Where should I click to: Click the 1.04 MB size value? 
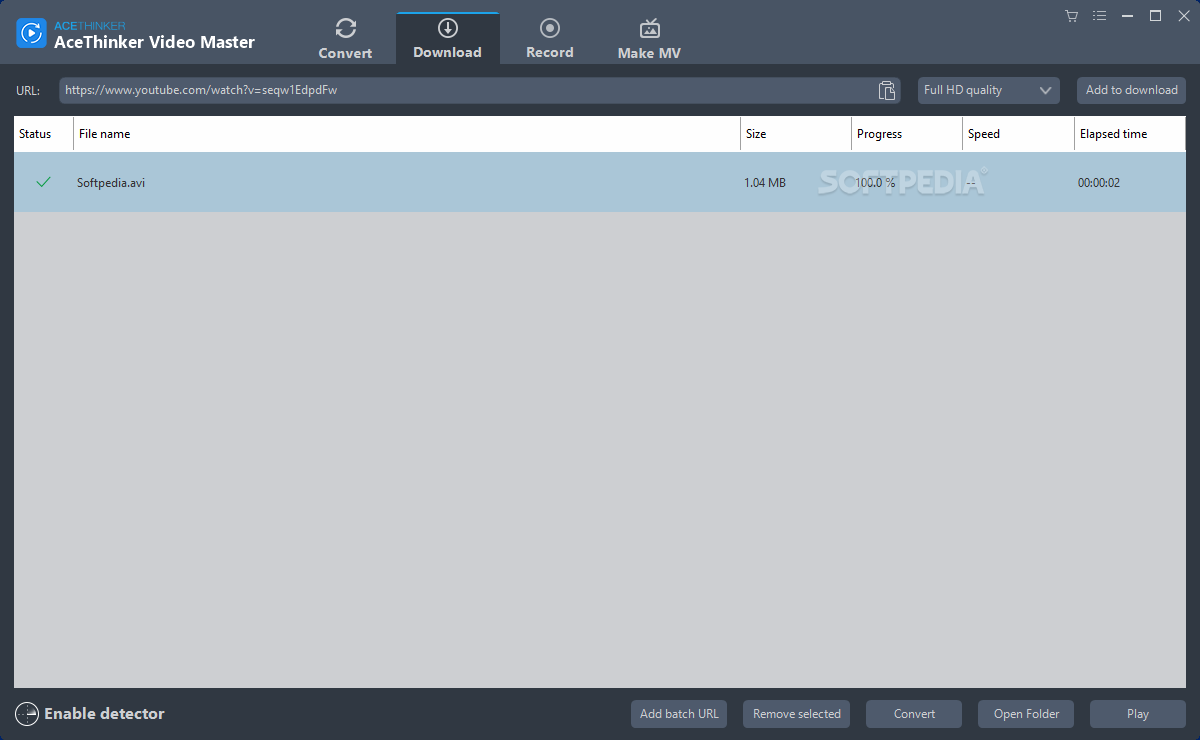765,183
